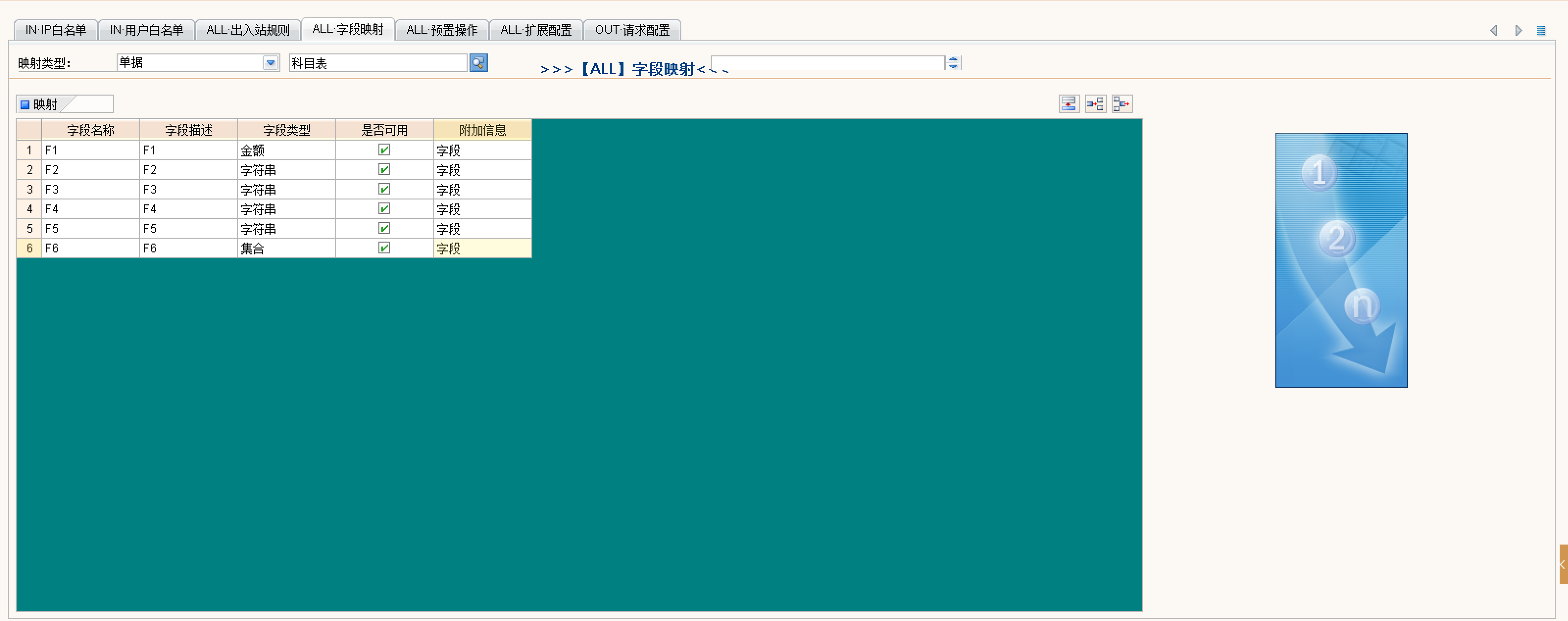Toggle 是否可用 checkbox for F6
The image size is (1568, 621).
[x=384, y=248]
